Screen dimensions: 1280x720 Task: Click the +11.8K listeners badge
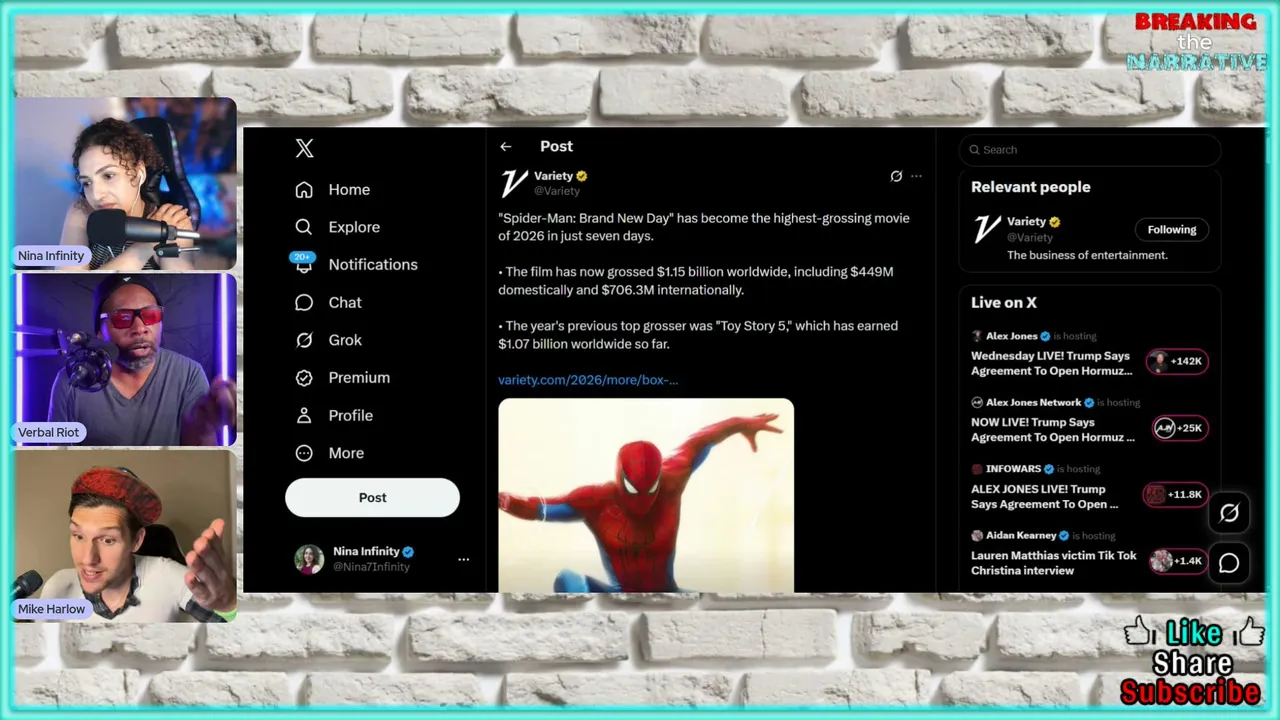click(1176, 494)
